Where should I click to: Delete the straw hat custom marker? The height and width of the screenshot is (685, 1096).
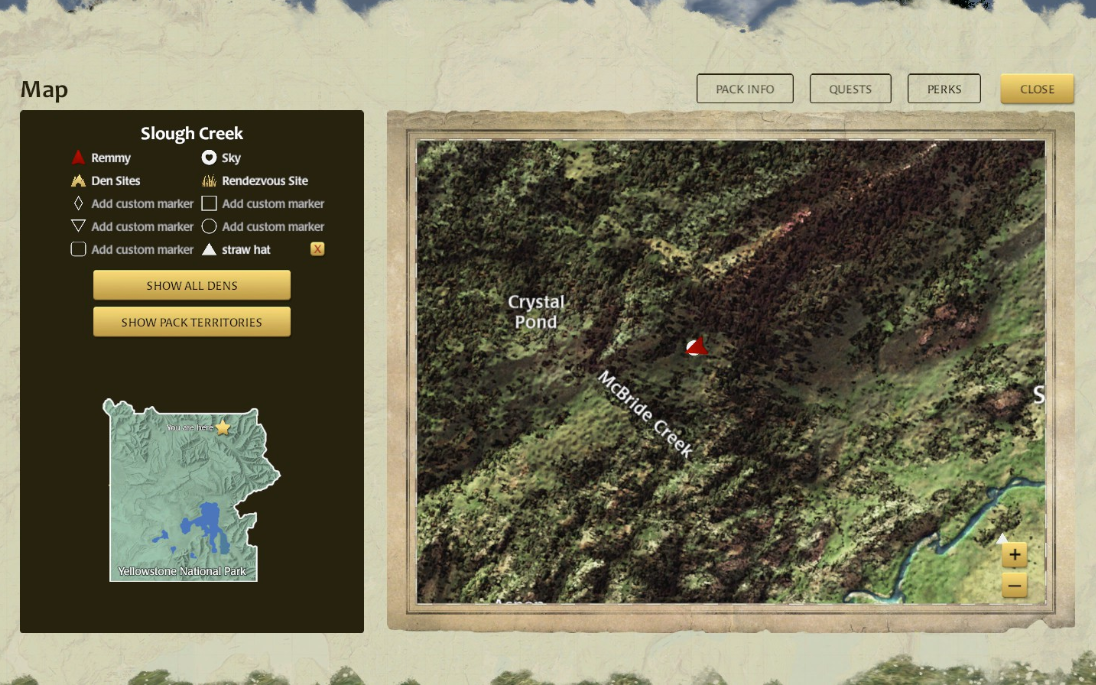317,249
